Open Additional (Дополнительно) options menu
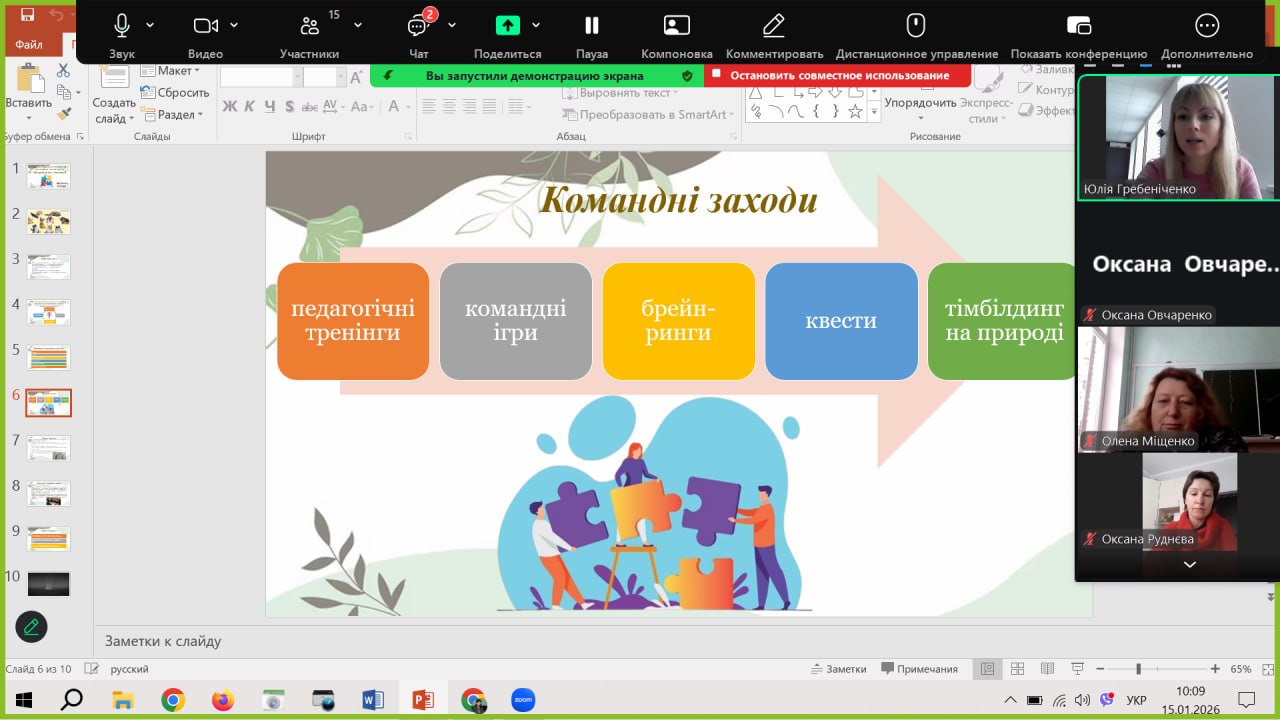This screenshot has width=1280, height=720. [1207, 26]
